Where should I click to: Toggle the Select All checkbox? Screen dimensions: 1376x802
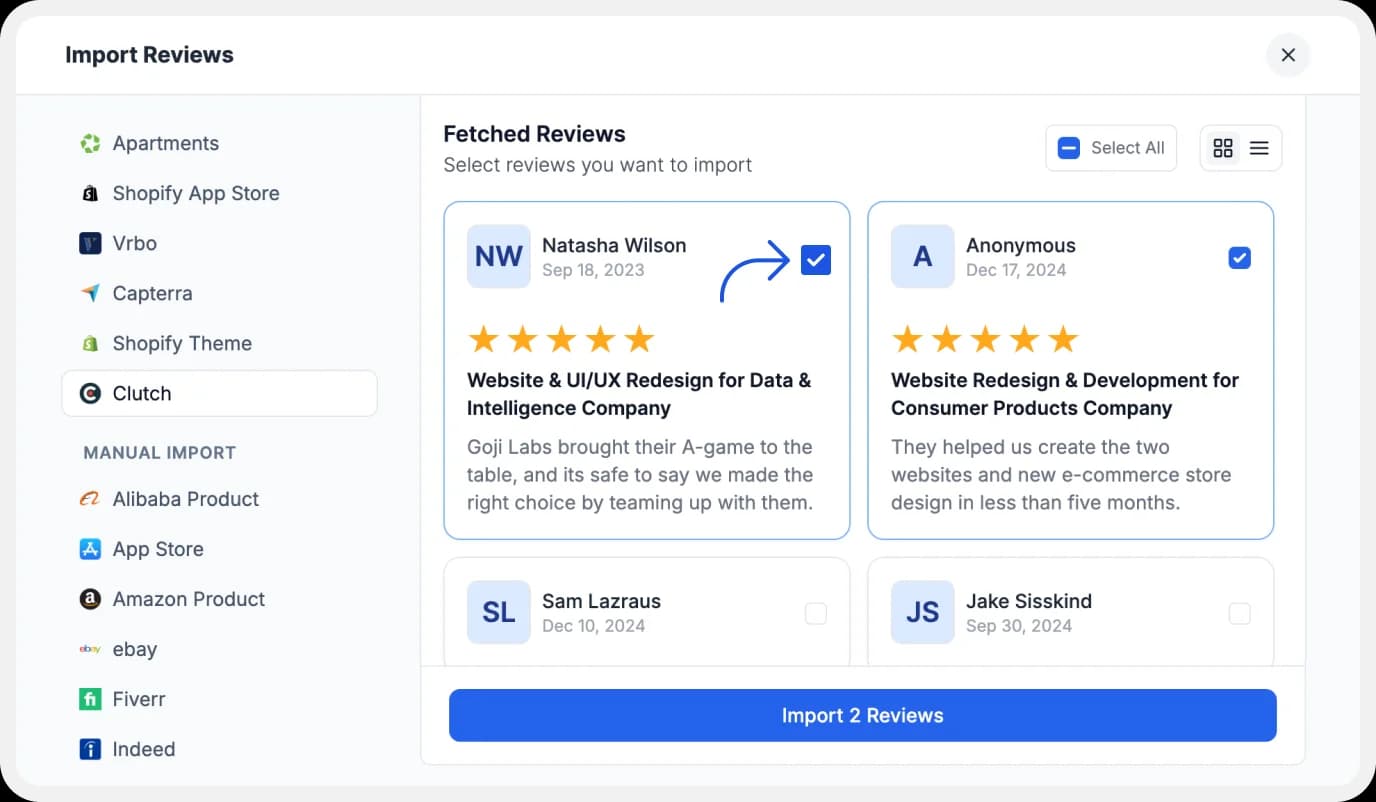point(1068,147)
